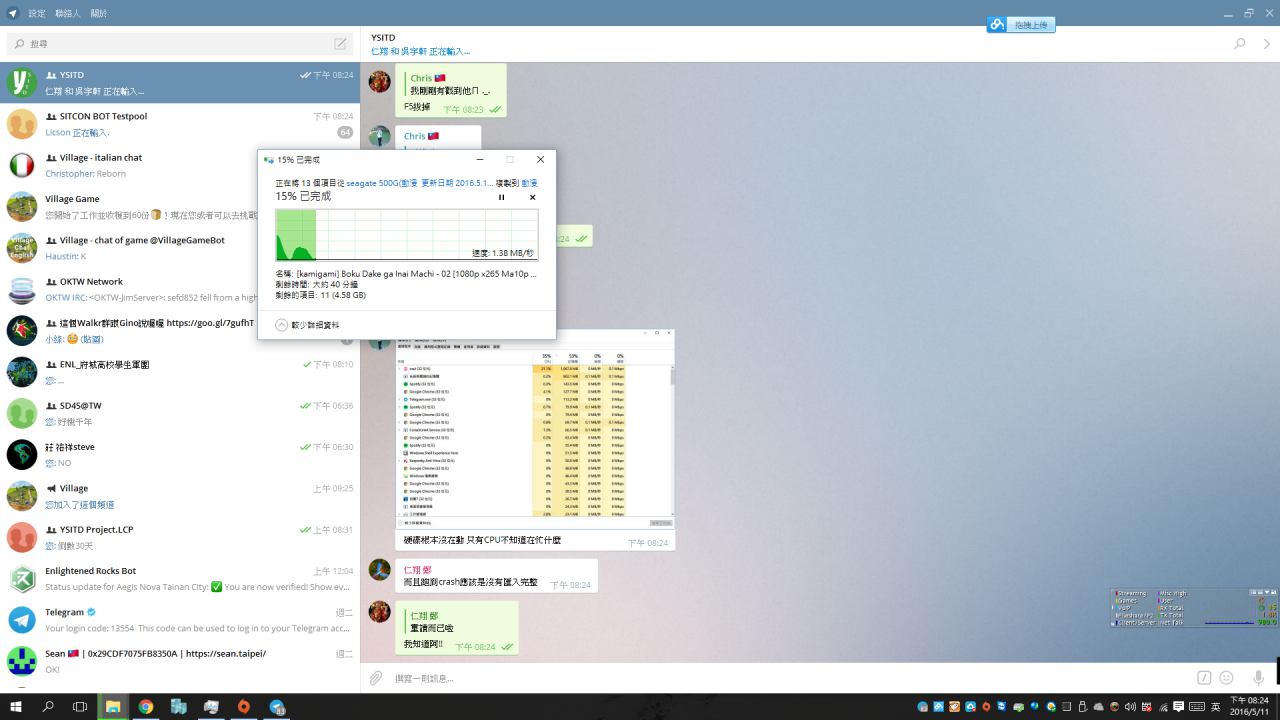Screen dimensions: 1280x720
Task: Open the Village Game conversation
Action: pos(130,207)
